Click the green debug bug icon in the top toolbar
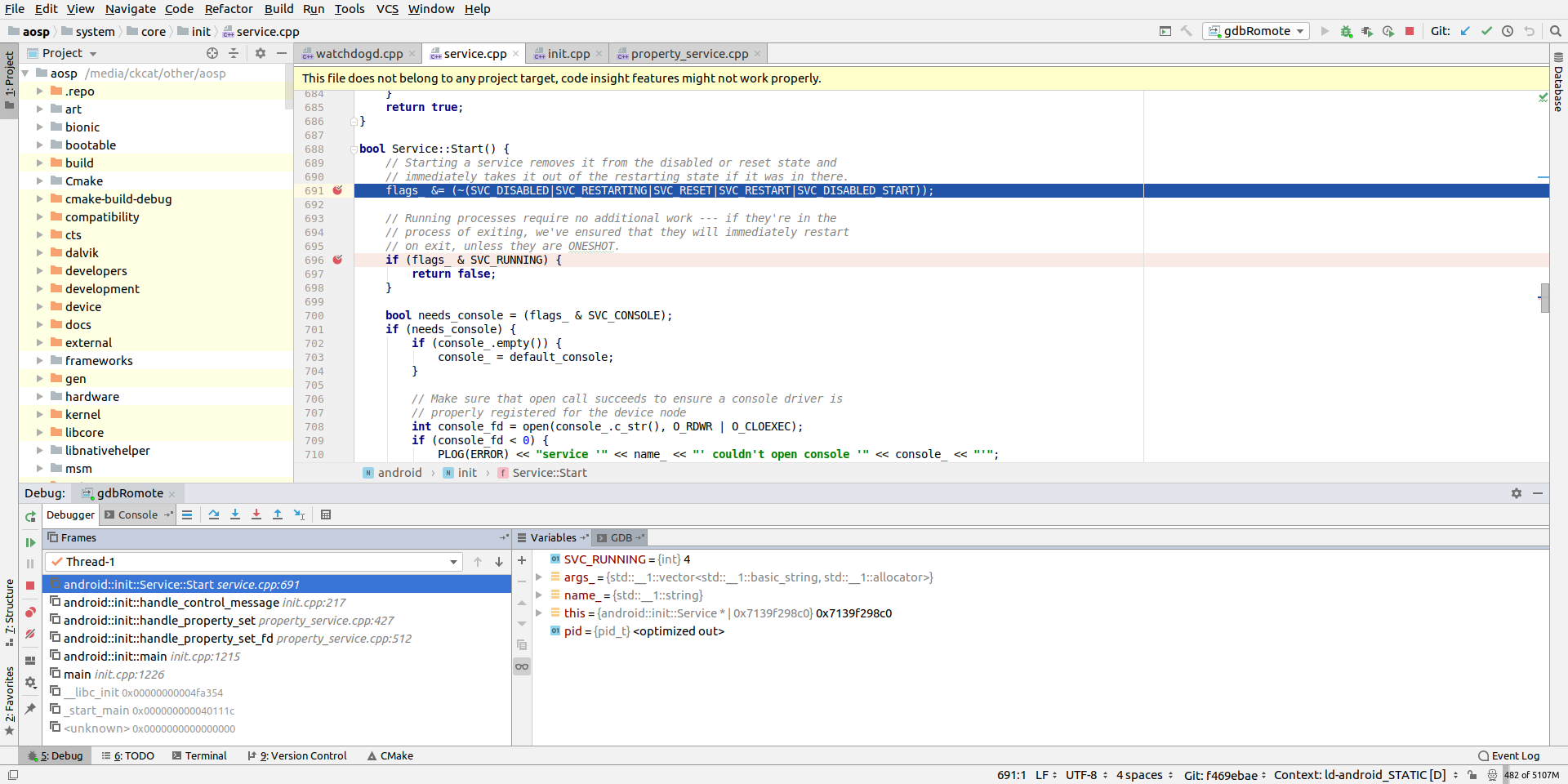Image resolution: width=1568 pixels, height=784 pixels. (x=1346, y=31)
